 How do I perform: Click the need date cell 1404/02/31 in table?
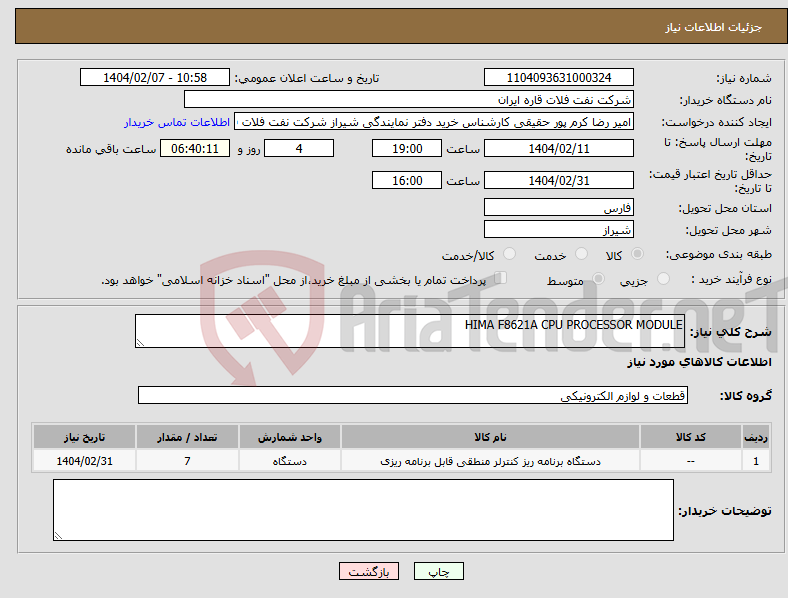click(84, 461)
